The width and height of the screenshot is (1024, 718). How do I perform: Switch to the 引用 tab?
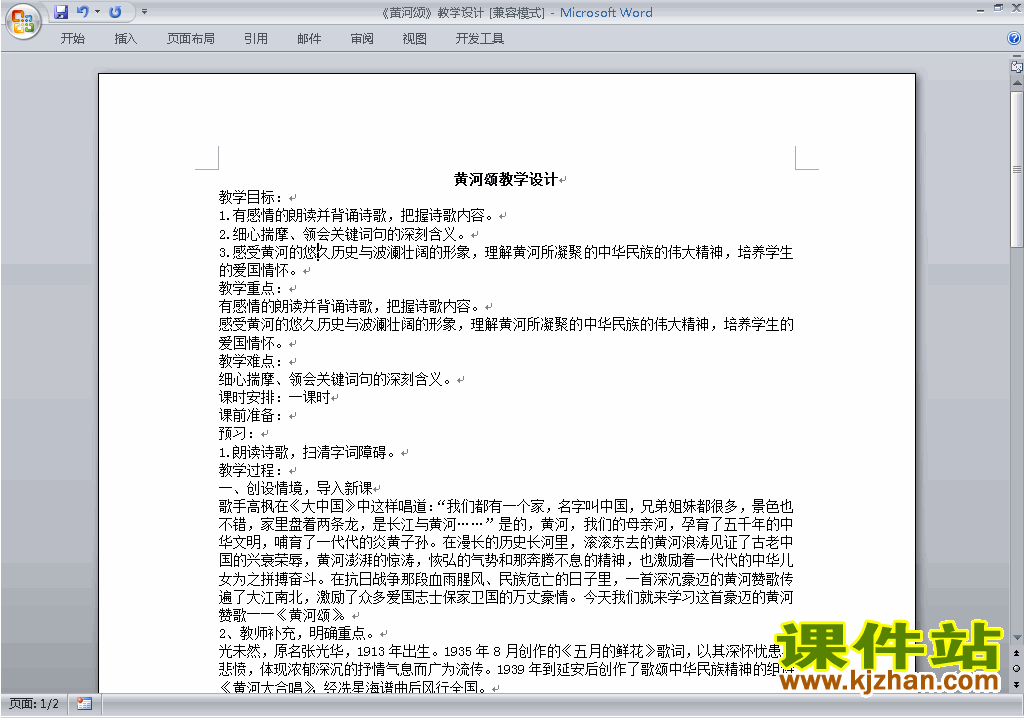(256, 39)
